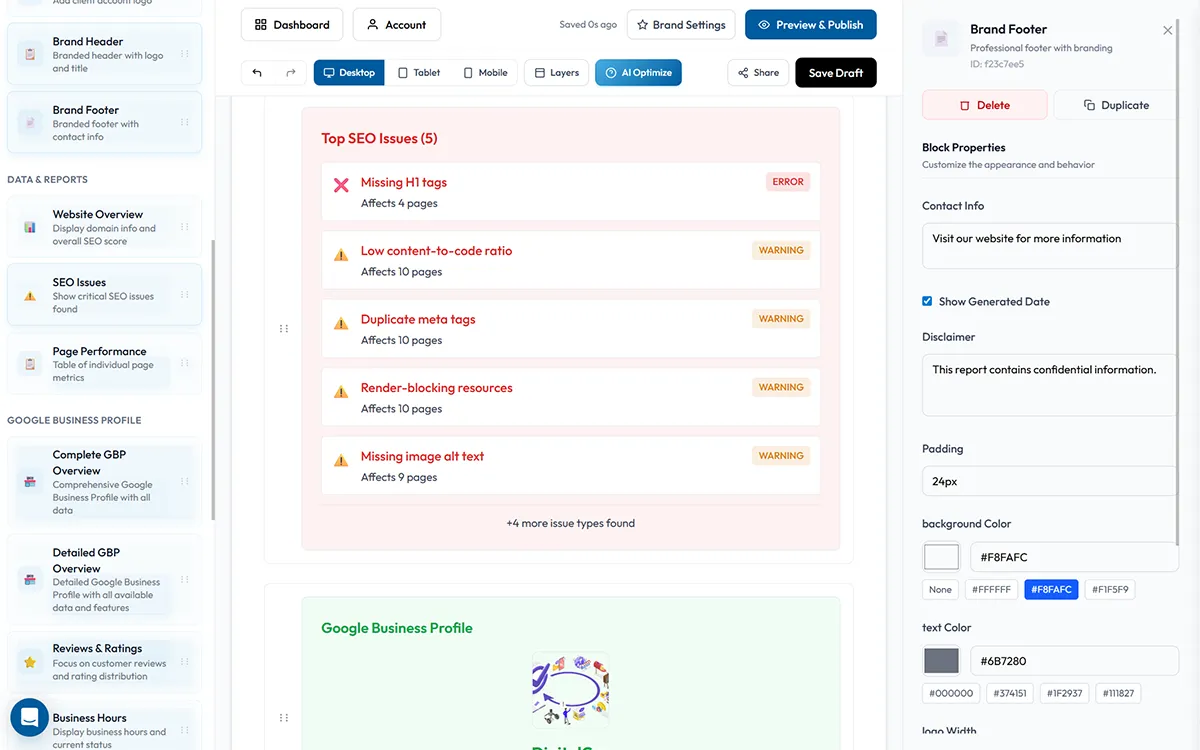The width and height of the screenshot is (1200, 750).
Task: Click the Website Overview chart icon
Action: click(30, 228)
